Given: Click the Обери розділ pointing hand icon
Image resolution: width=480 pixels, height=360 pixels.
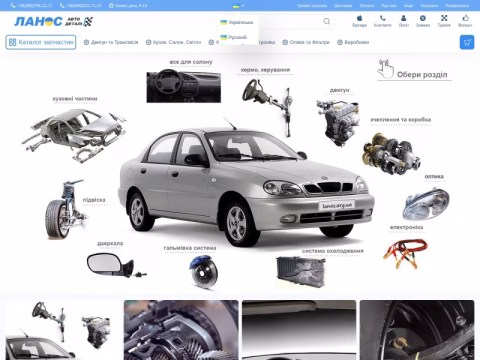Looking at the screenshot, I should [386, 69].
